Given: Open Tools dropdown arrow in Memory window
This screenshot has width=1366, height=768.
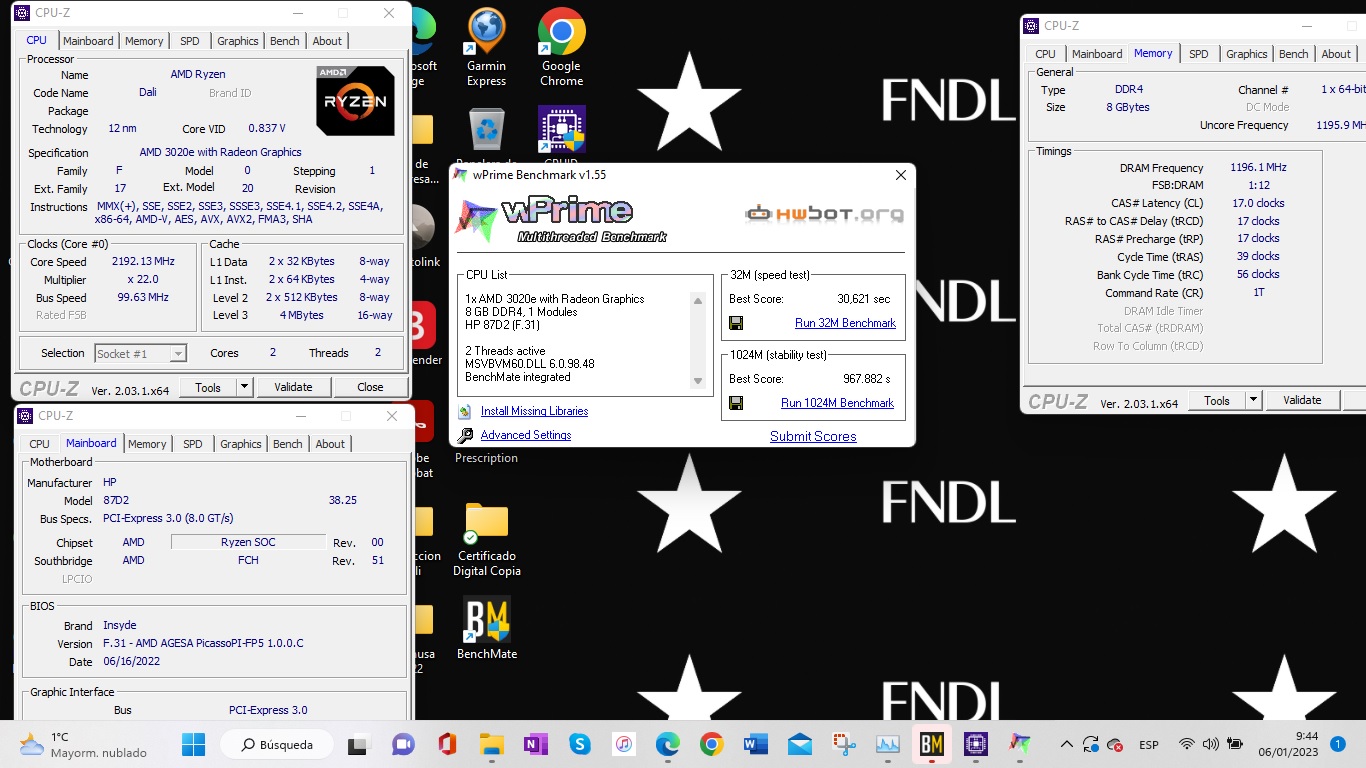Looking at the screenshot, I should pyautogui.click(x=1253, y=400).
